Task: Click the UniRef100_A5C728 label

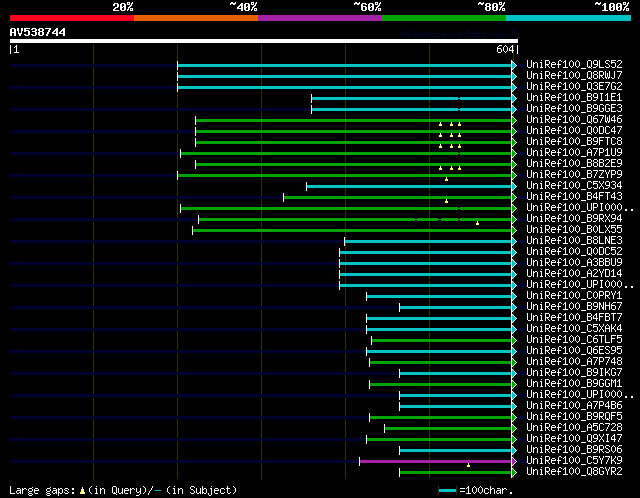Action: 574,428
